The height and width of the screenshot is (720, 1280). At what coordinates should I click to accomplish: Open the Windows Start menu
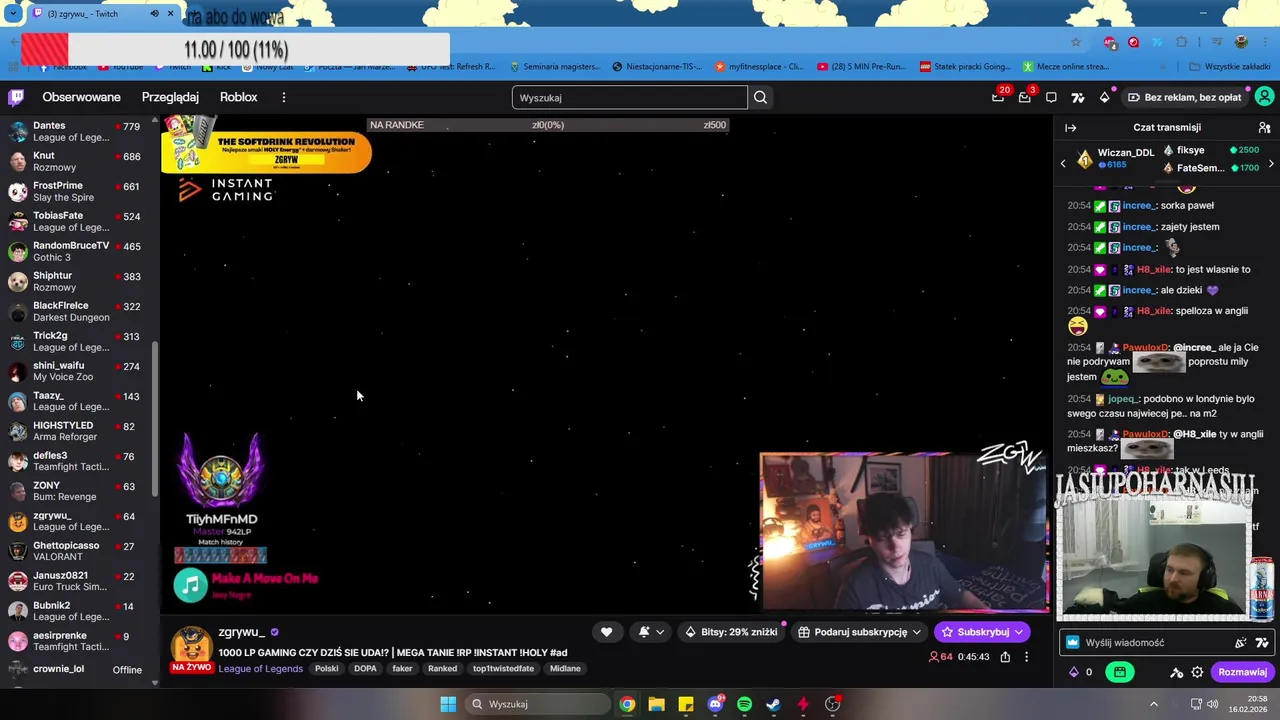(448, 704)
